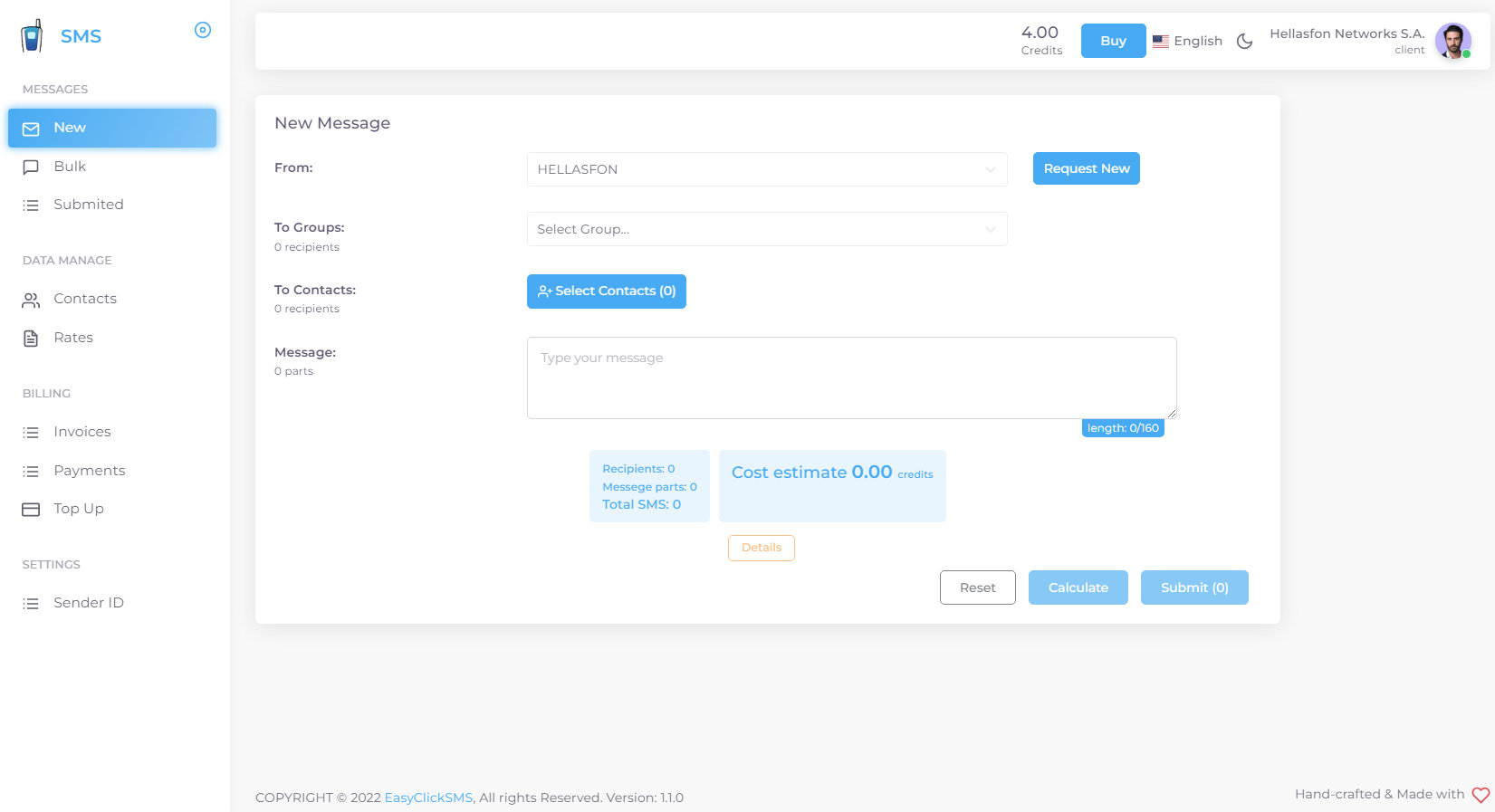Screen dimensions: 1495x812
Task: Click the list icon beside Submited
Action: (x=31, y=205)
